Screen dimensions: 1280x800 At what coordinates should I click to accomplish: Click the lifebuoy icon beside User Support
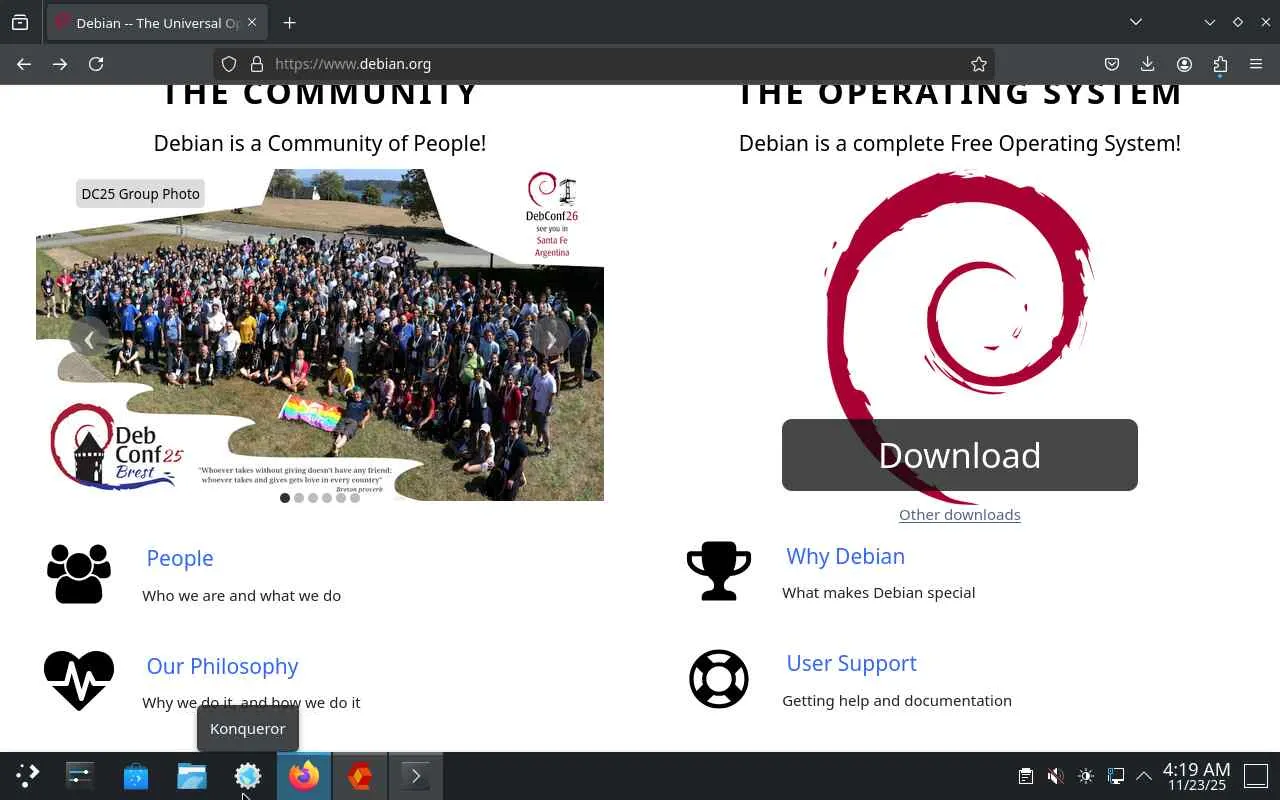(719, 679)
